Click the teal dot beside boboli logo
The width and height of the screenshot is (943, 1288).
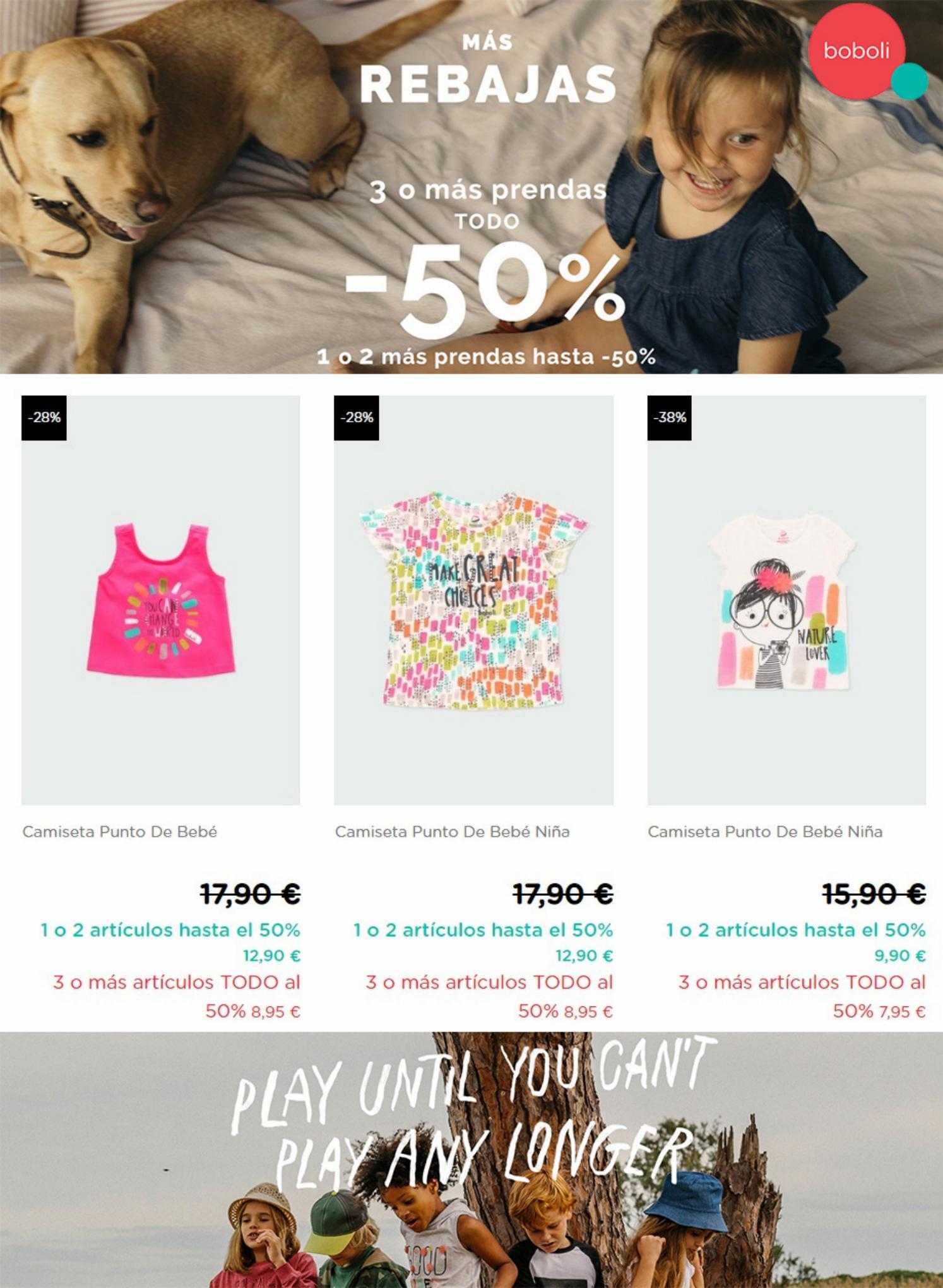[910, 81]
